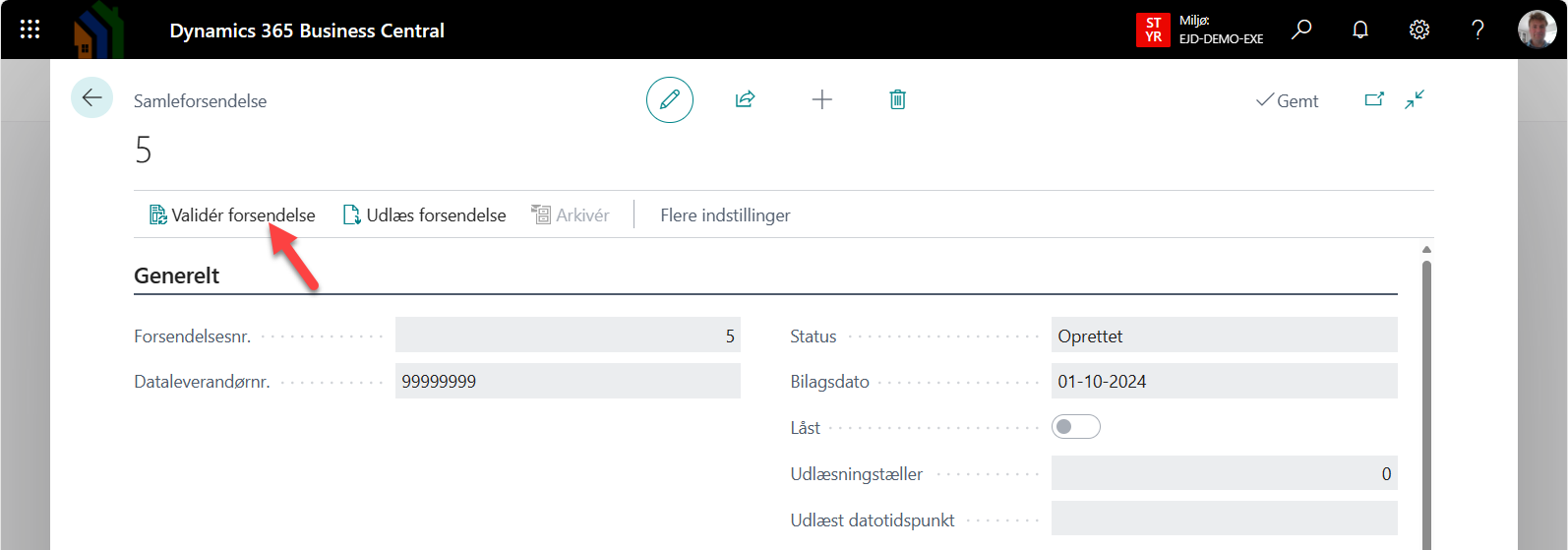Open the user profile avatar
The width and height of the screenshot is (1568, 550).
1537,30
